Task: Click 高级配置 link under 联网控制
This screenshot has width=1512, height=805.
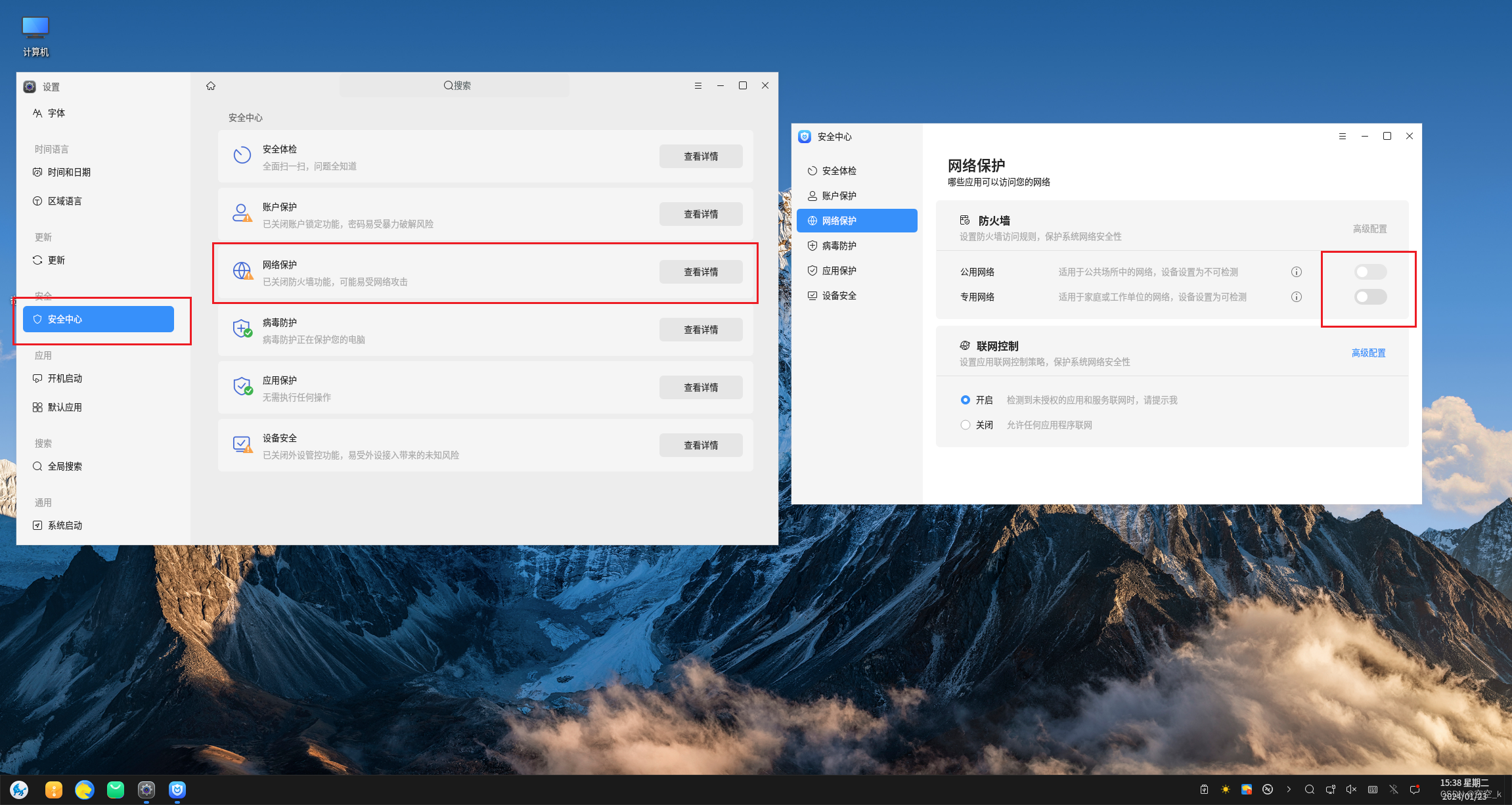Action: coord(1367,353)
